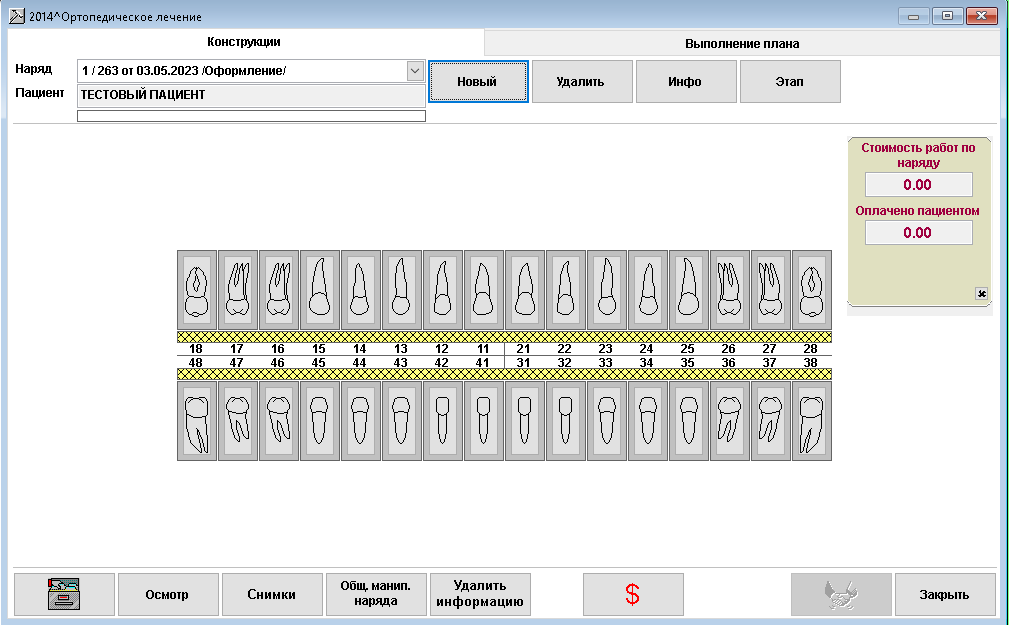Click the Оплачено пациентом amount field
Screen dimensions: 1009x625
917,233
